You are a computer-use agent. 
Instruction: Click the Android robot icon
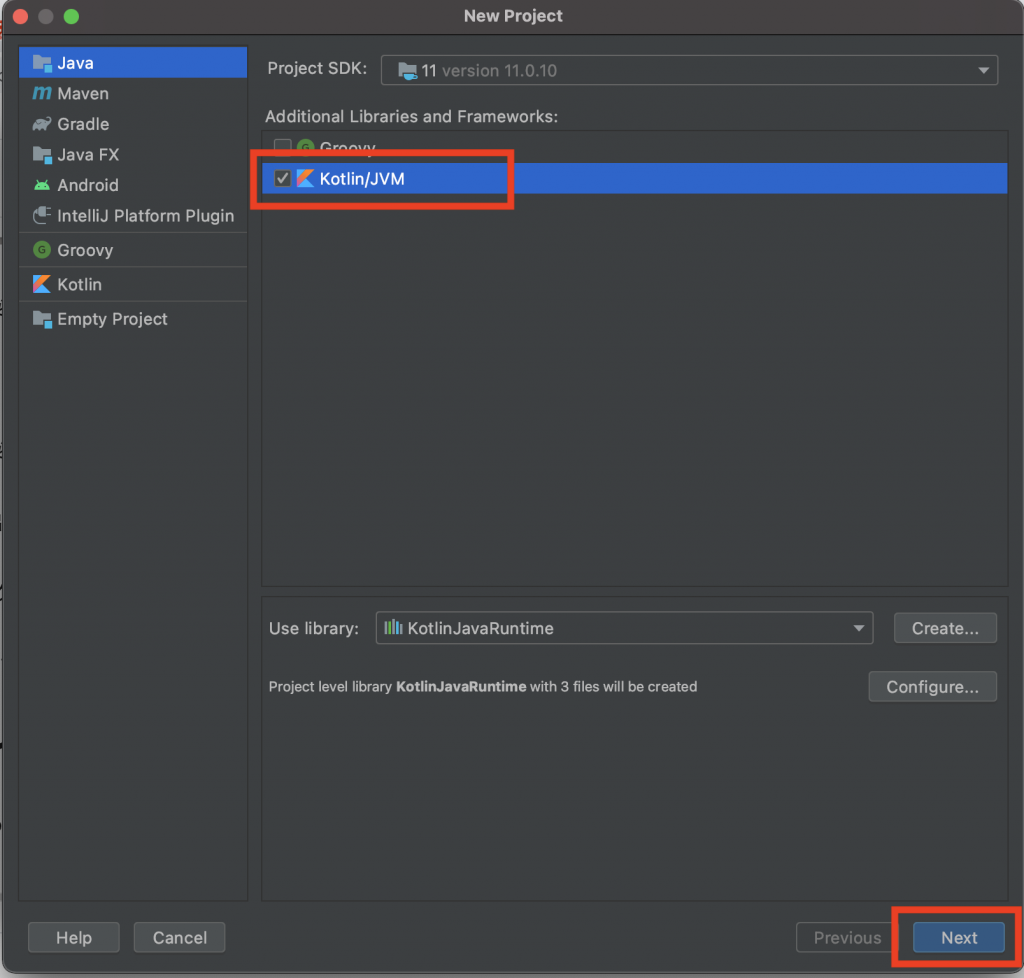42,185
